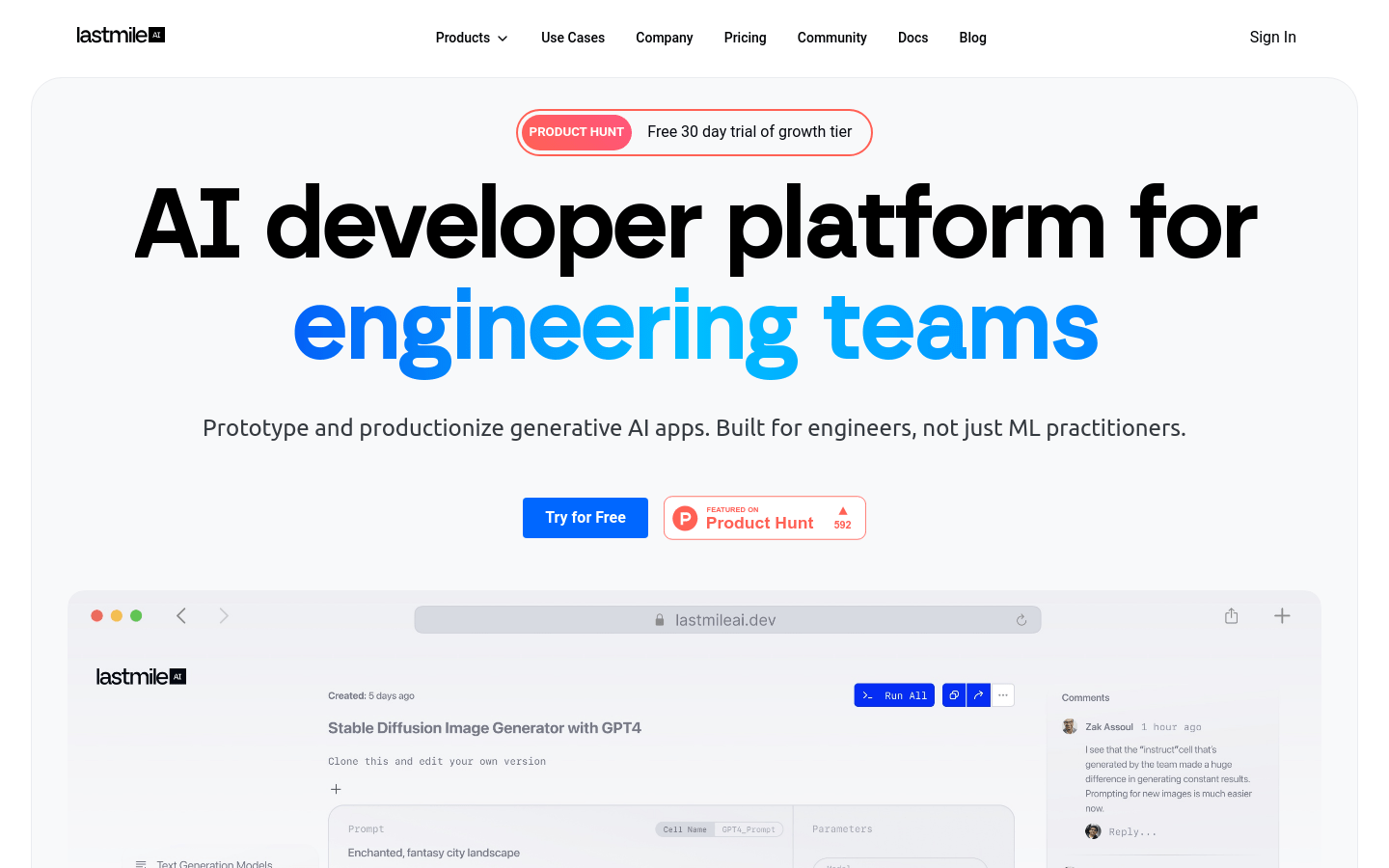This screenshot has height=868, width=1389.
Task: Navigate to the Blog
Action: 973,38
